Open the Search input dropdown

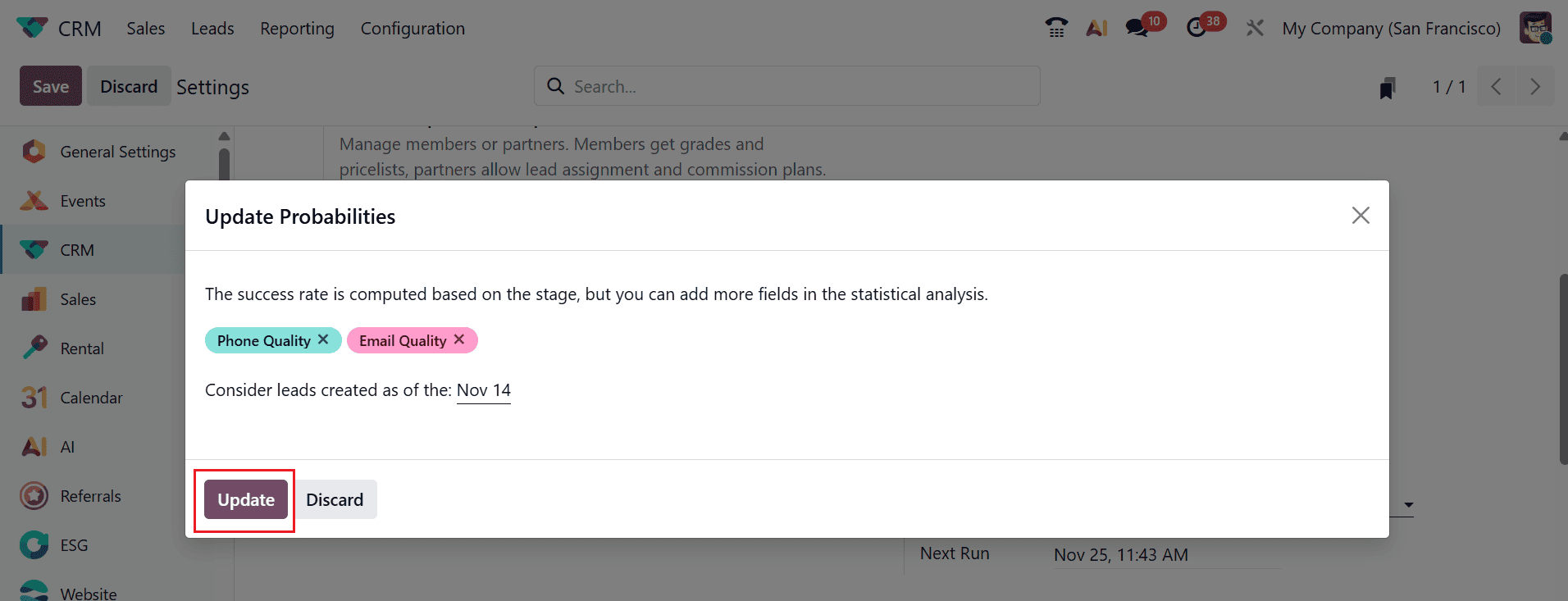click(x=786, y=85)
